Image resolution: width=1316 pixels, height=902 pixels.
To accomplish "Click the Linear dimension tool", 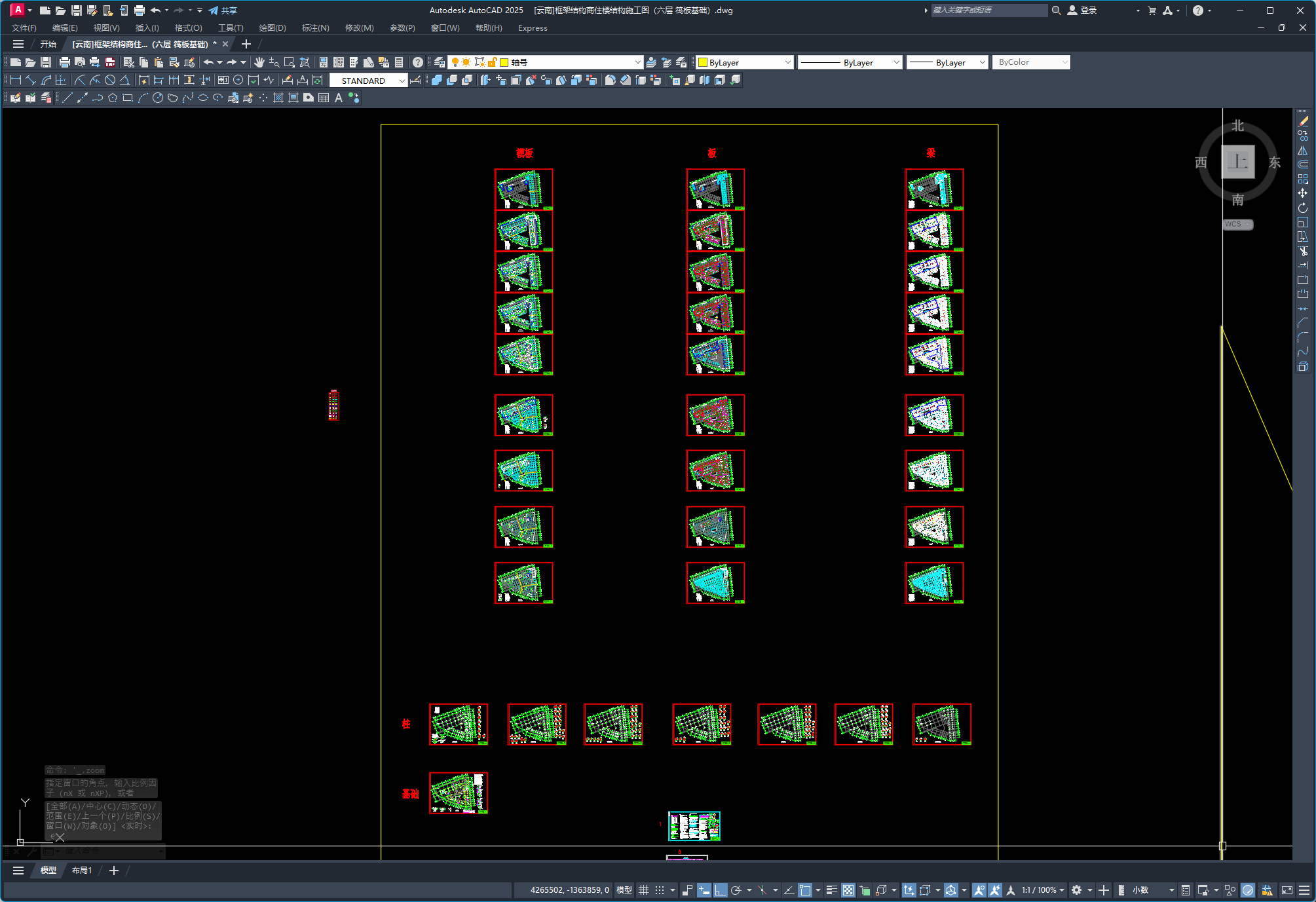I will point(16,80).
